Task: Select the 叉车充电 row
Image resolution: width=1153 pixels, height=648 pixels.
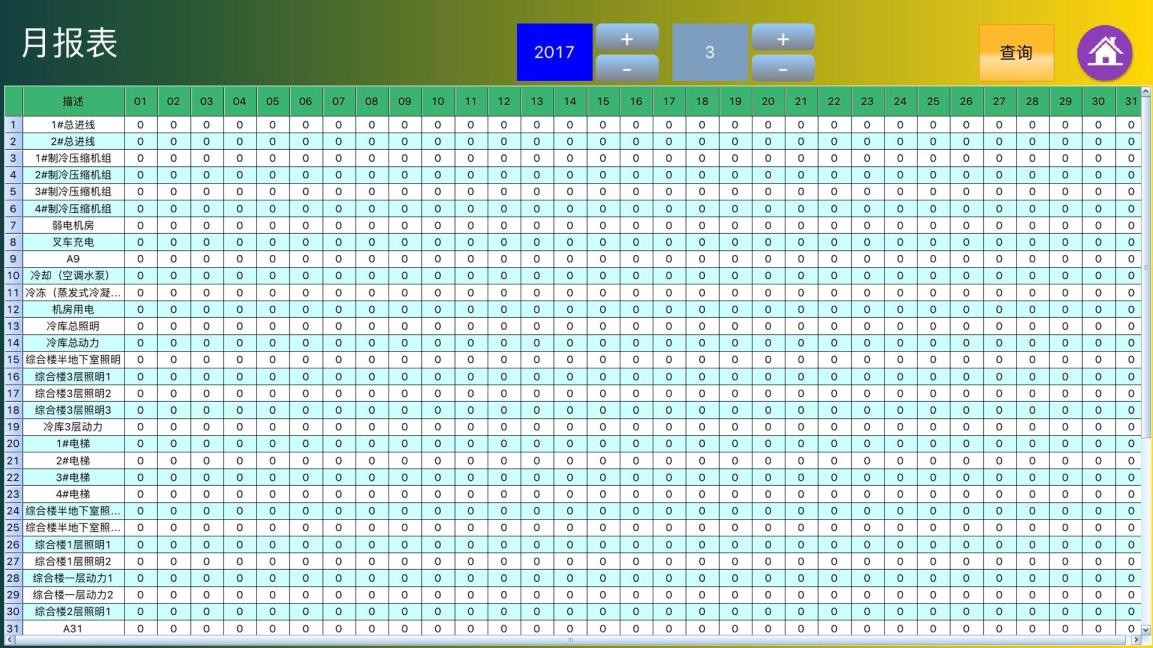Action: pyautogui.click(x=573, y=242)
